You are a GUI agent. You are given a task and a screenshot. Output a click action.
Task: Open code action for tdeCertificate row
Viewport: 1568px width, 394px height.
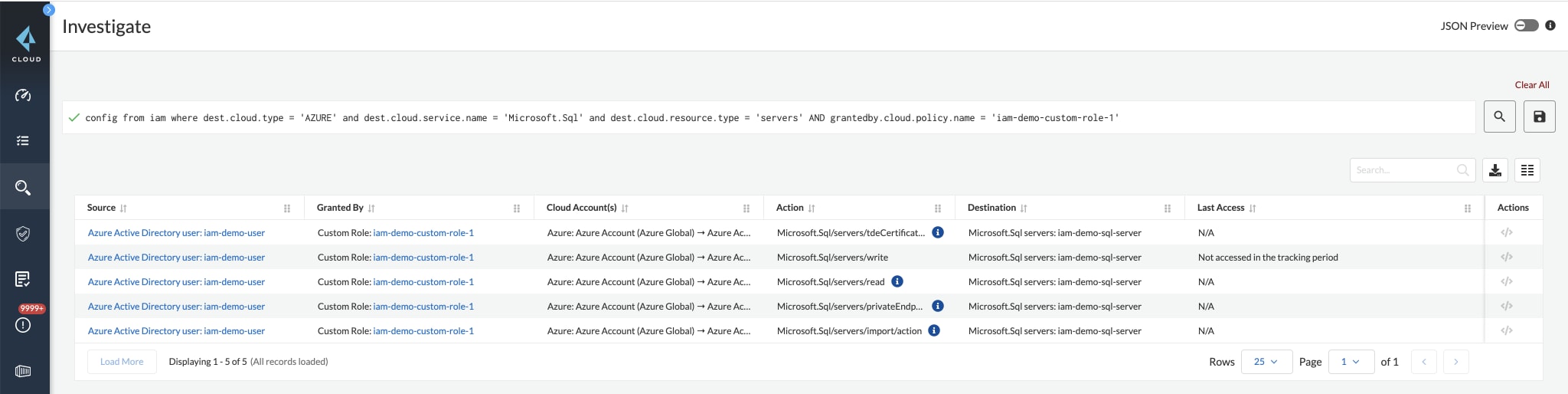[x=1507, y=232]
